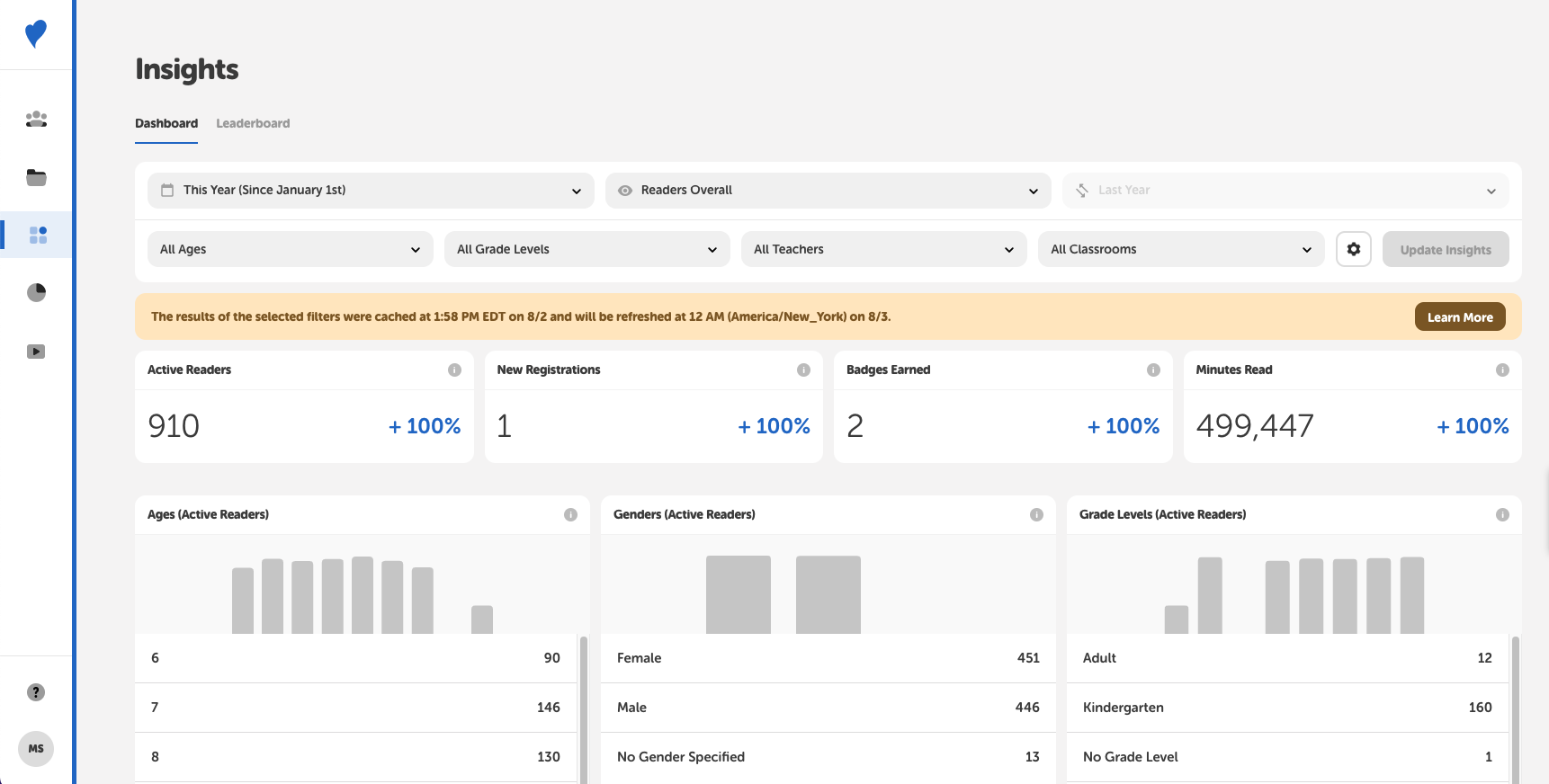Image resolution: width=1549 pixels, height=784 pixels.
Task: Open the help question mark icon
Action: tap(36, 692)
